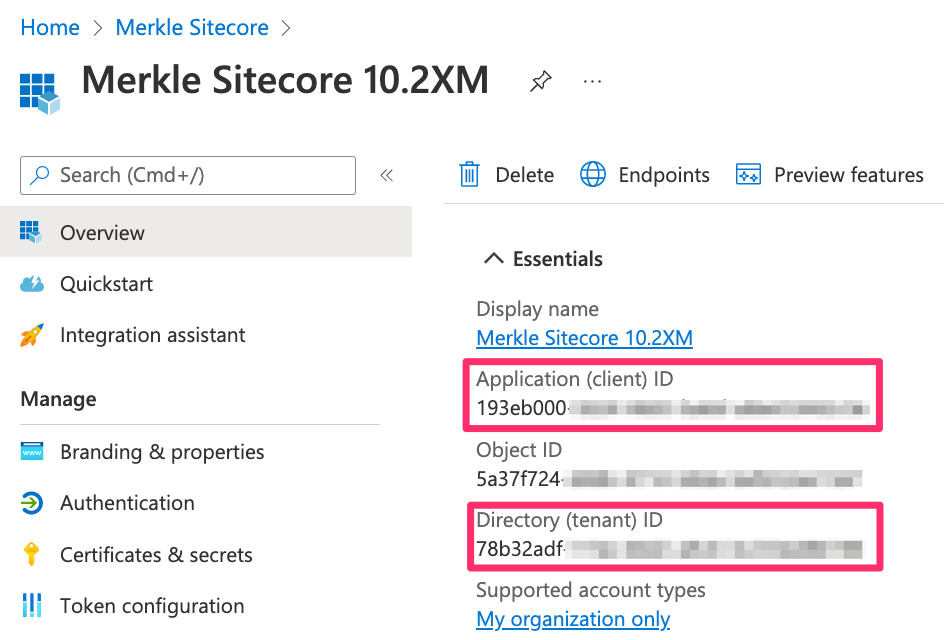
Task: Click the Authentication arrow icon
Action: (x=32, y=503)
